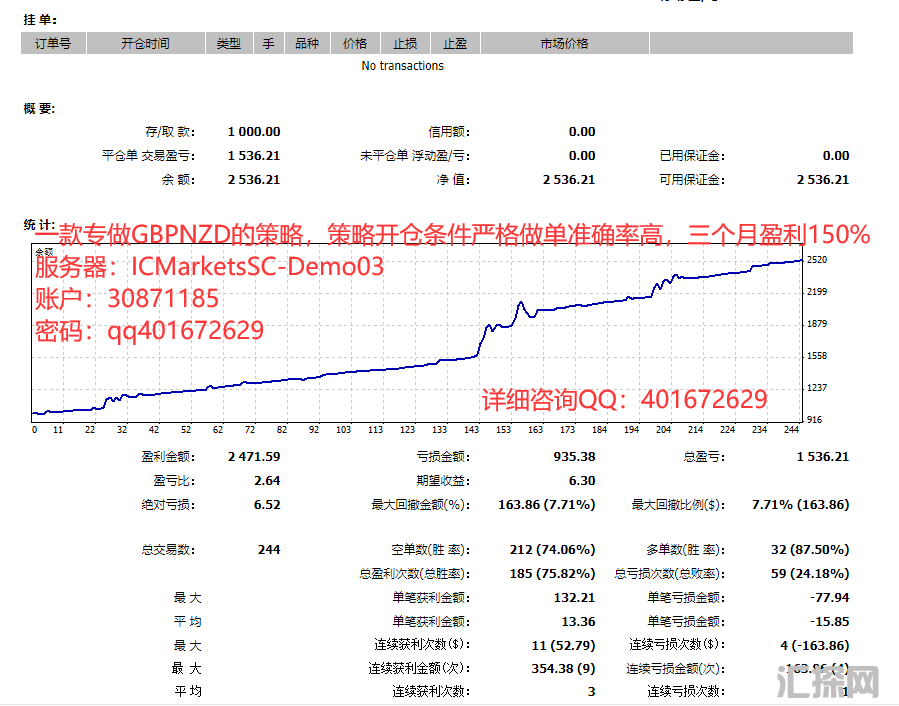Select the 概要 section heading

click(x=40, y=108)
